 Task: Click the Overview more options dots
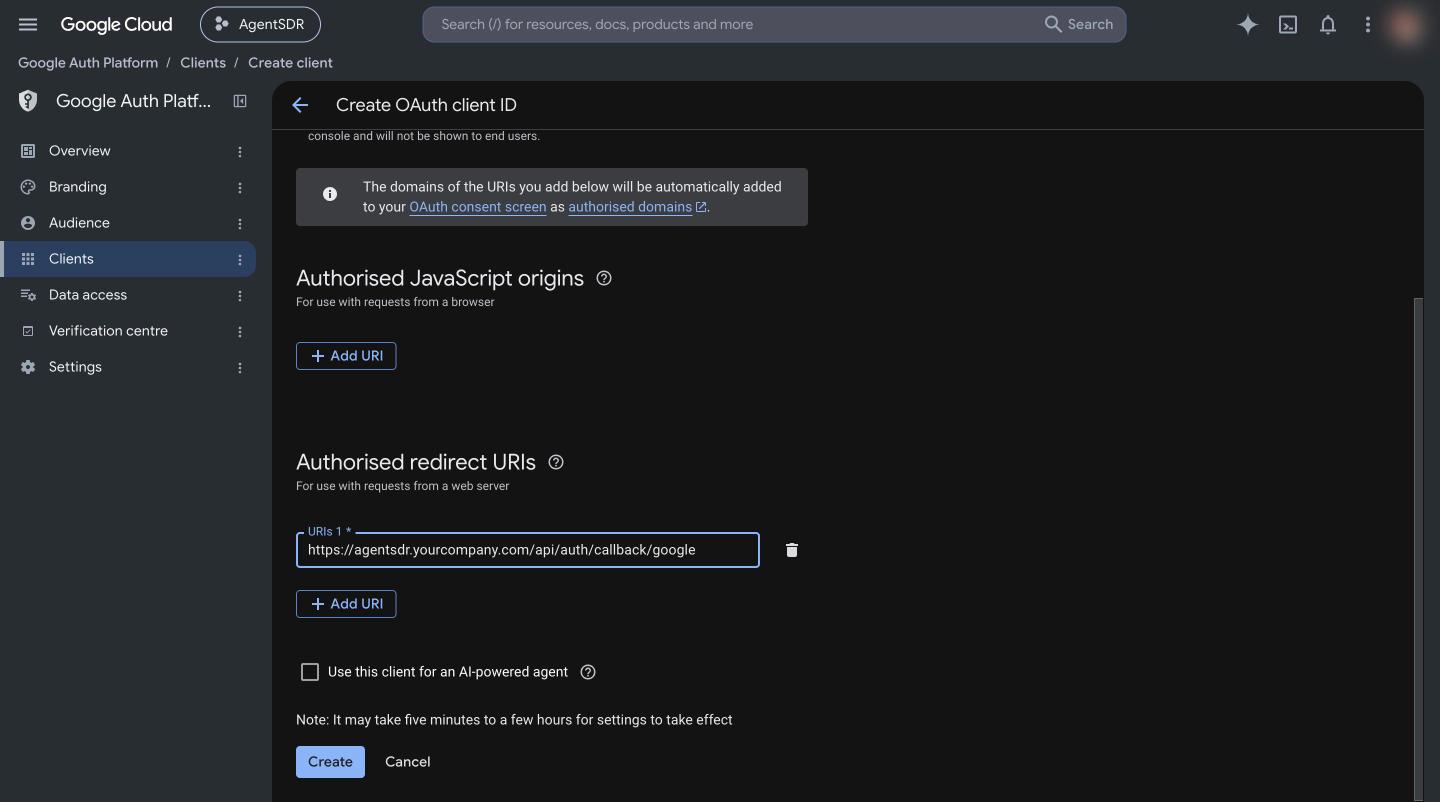(240, 151)
